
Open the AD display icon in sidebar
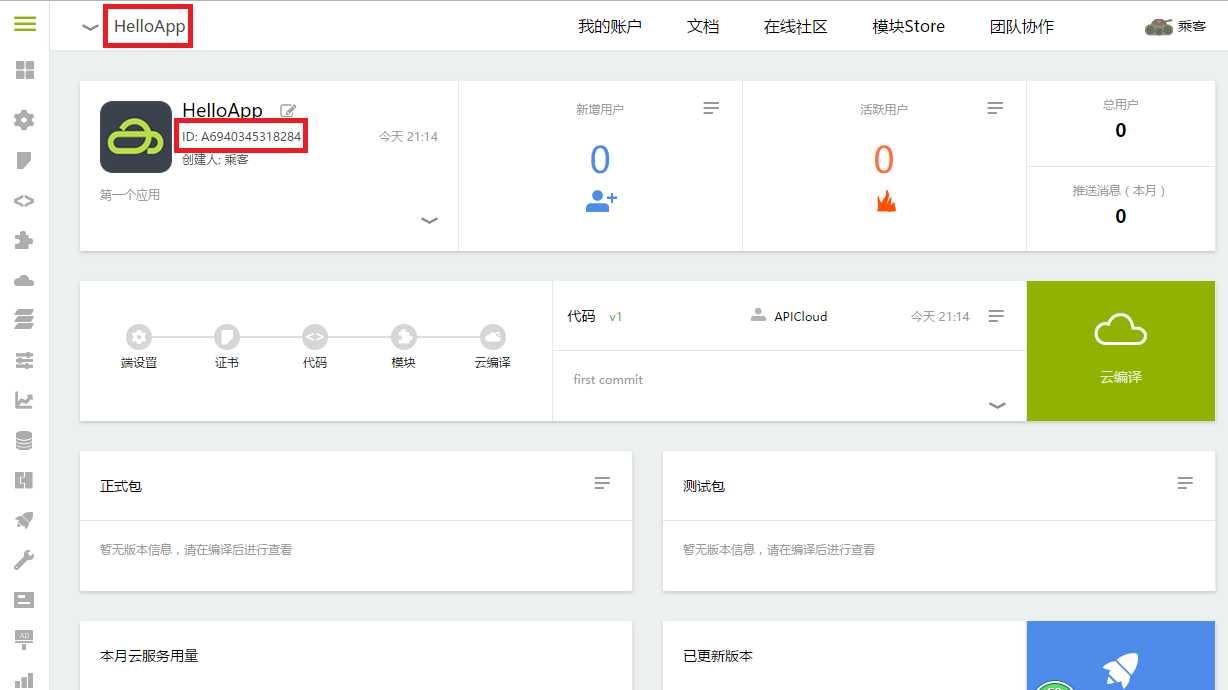tap(24, 638)
